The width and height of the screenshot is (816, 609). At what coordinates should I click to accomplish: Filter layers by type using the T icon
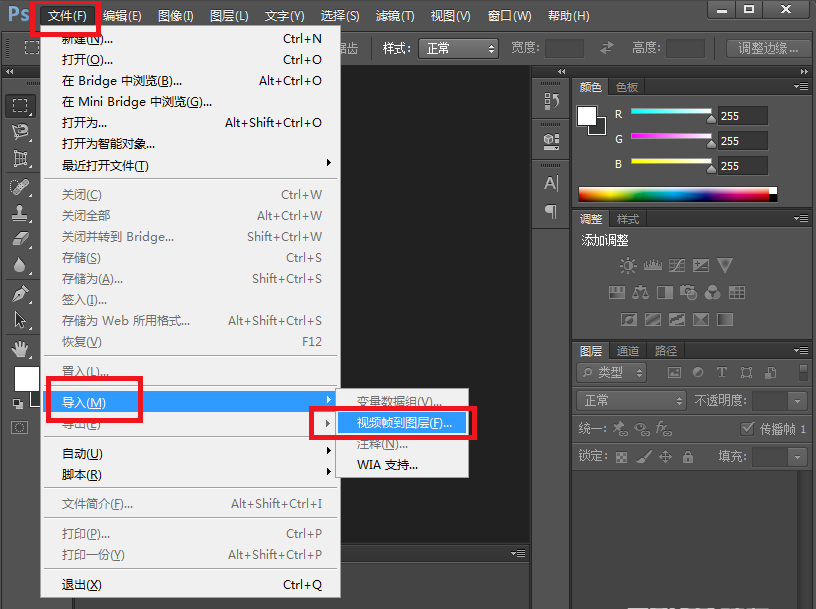721,372
